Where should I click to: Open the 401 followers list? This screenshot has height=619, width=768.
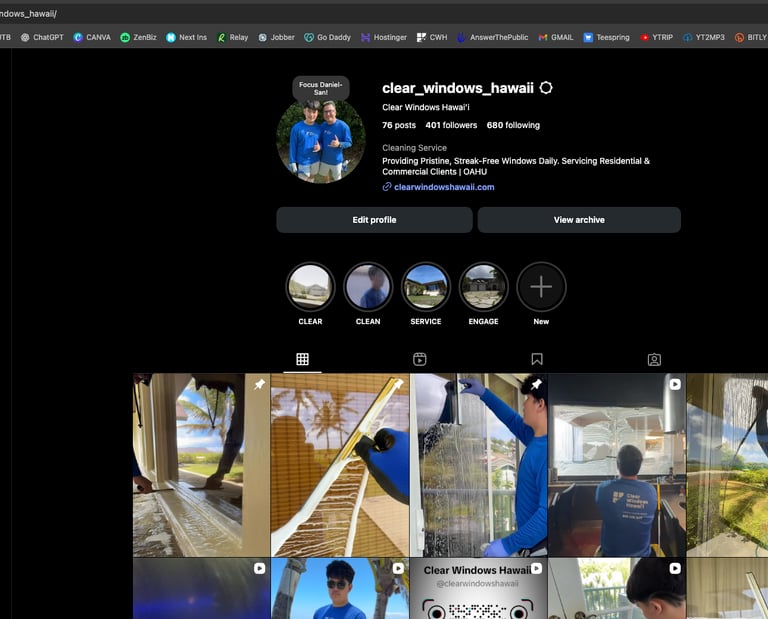(451, 125)
